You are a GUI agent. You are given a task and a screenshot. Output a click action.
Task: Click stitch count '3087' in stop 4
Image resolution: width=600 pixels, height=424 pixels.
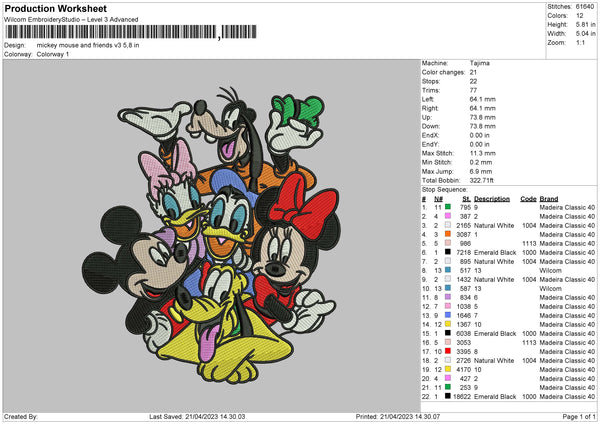(463, 235)
